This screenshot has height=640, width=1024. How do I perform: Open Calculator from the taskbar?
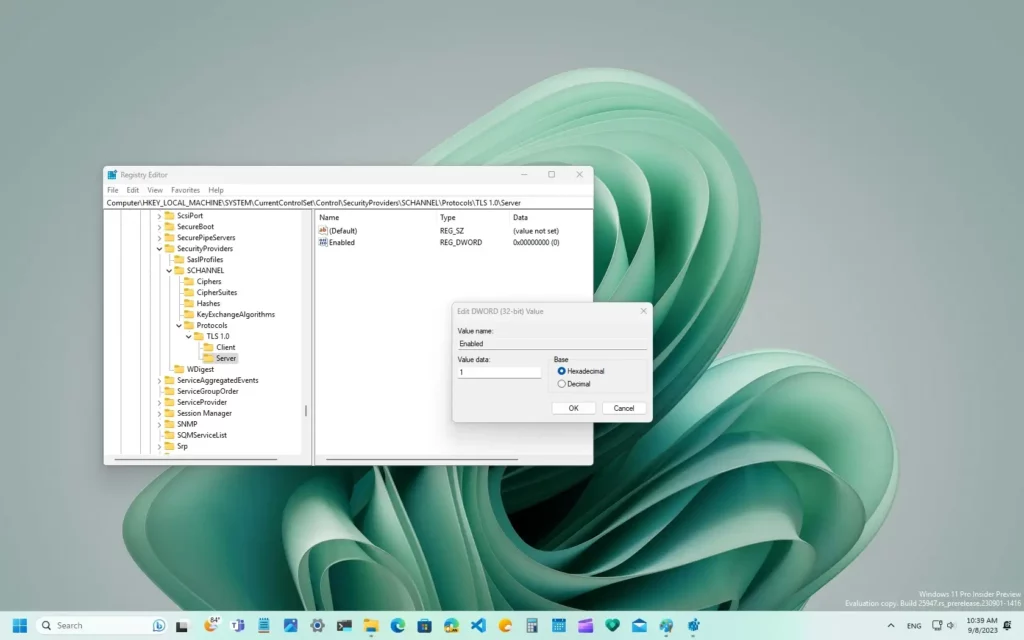(532, 626)
